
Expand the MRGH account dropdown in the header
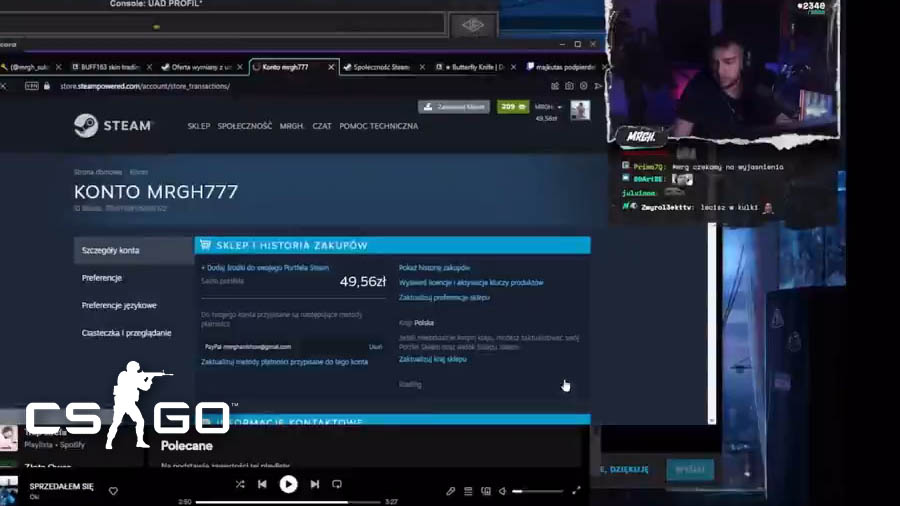(x=548, y=107)
